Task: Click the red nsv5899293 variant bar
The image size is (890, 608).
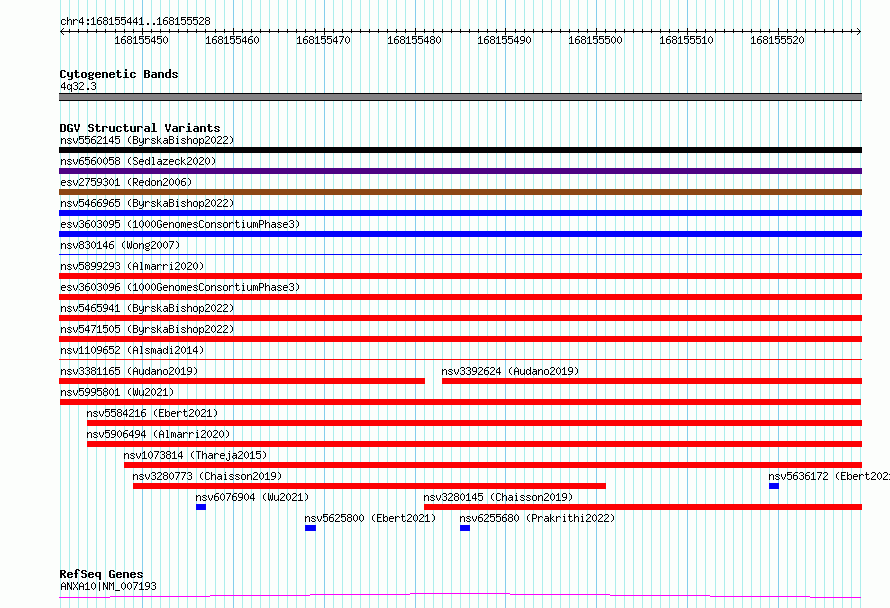Action: pyautogui.click(x=460, y=276)
